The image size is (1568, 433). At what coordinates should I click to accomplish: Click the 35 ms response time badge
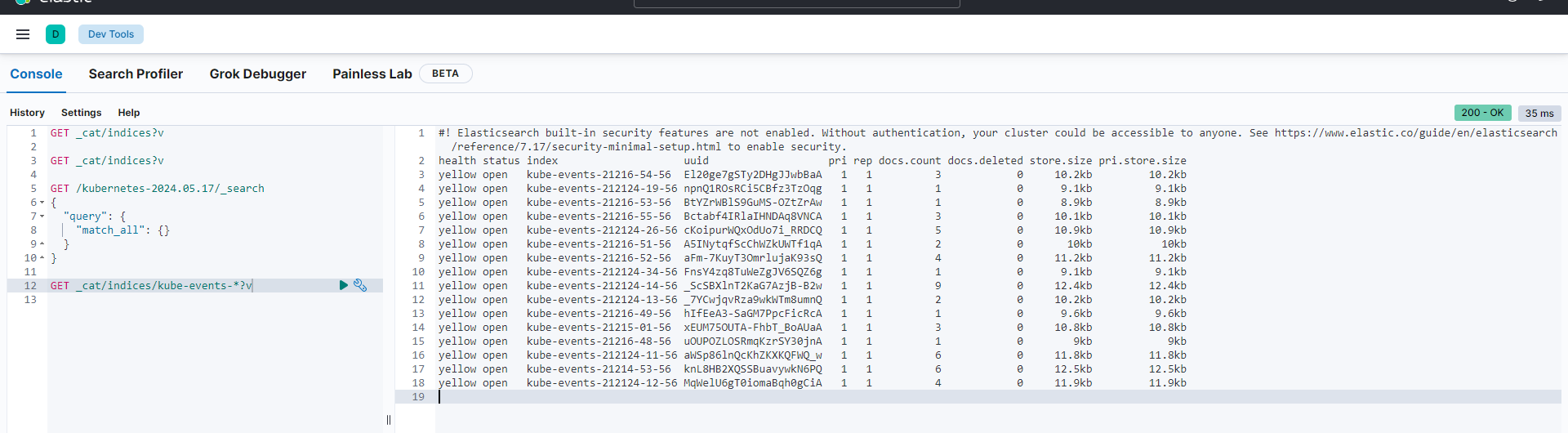[x=1539, y=114]
